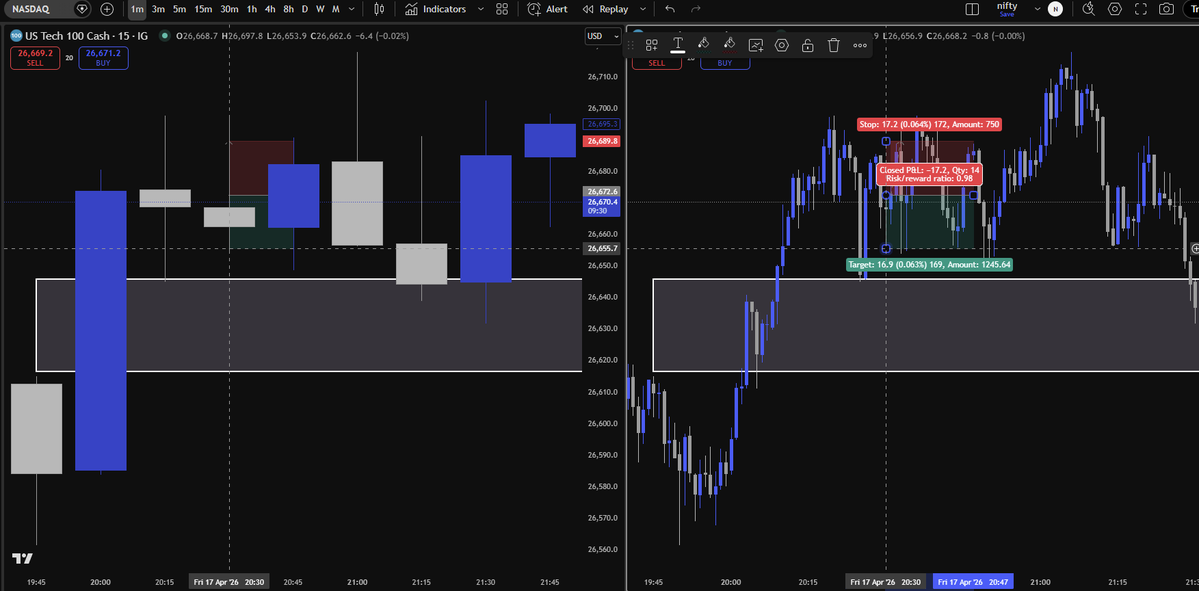Click the blue 26,670.4 countdown price label
1199x591 pixels.
(601, 206)
